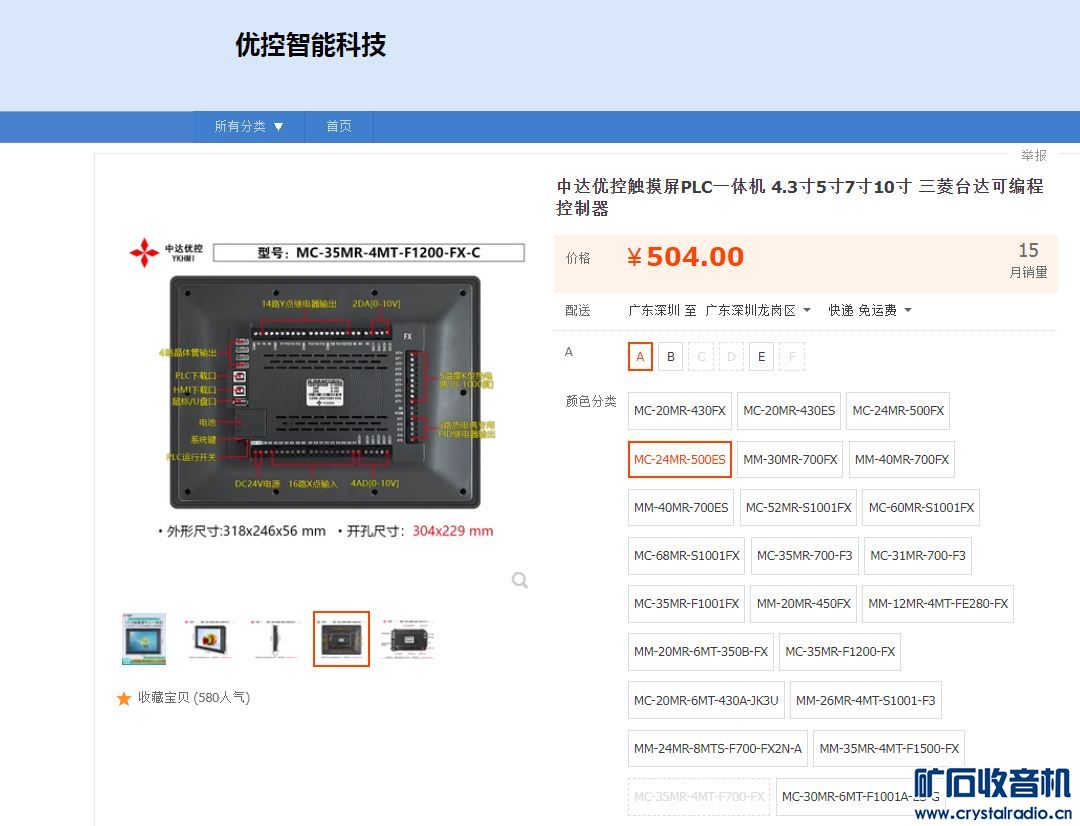Open the fifth thumbnail of the unit

[408, 639]
